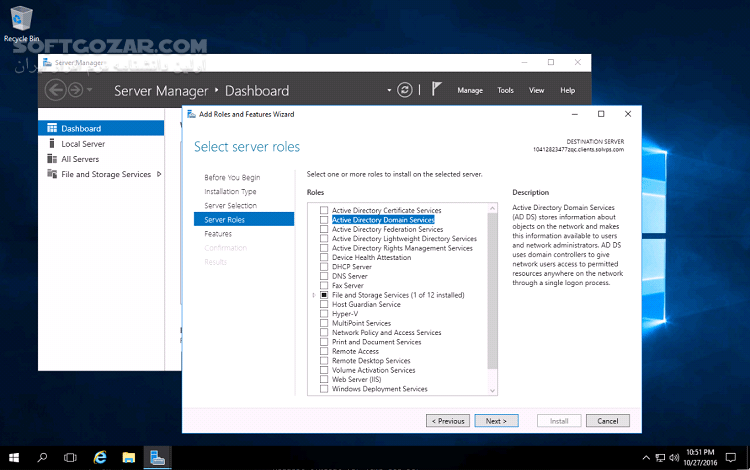Select Active Directory Rights Management Services row

(402, 248)
